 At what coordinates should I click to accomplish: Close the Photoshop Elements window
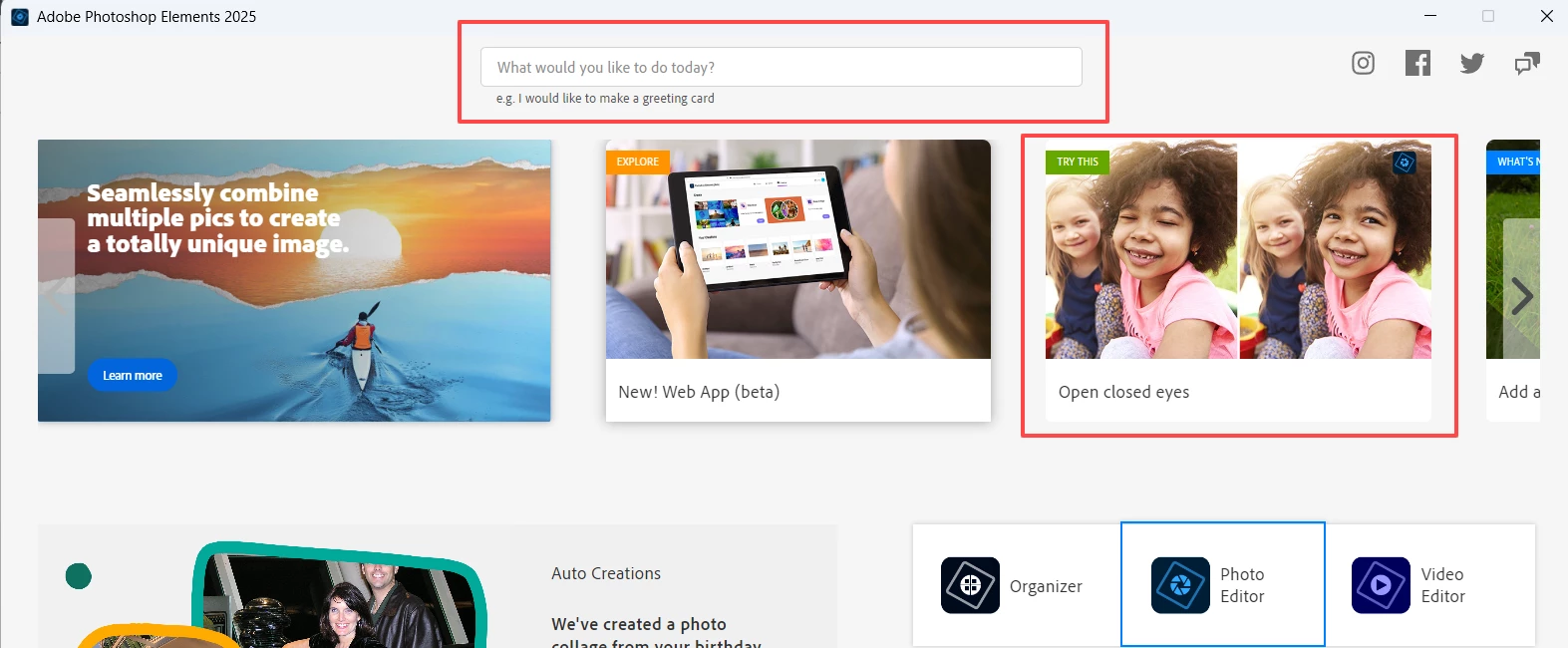pos(1546,16)
